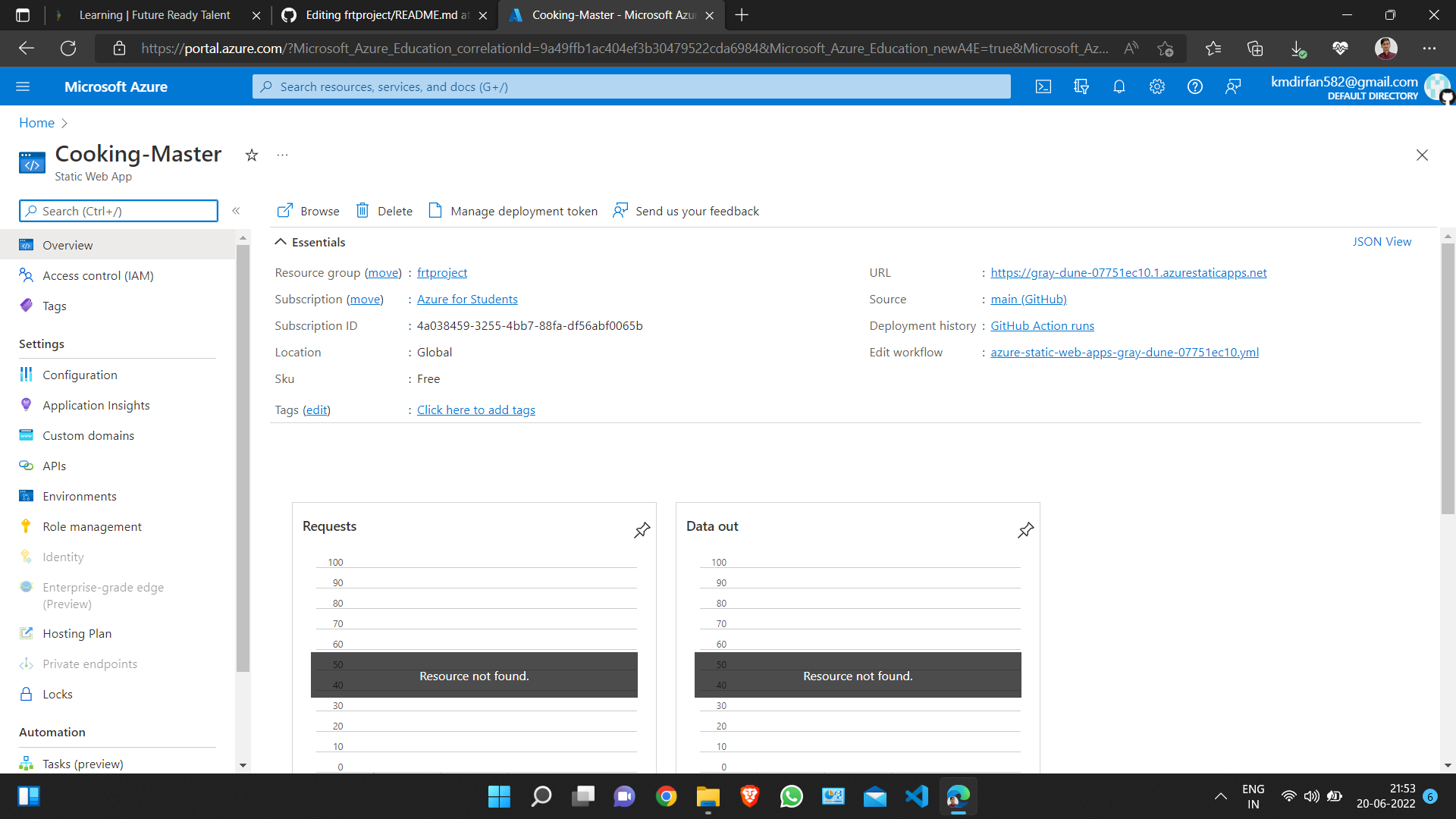Open a new browser tab
Image resolution: width=1456 pixels, height=819 pixels.
point(742,15)
